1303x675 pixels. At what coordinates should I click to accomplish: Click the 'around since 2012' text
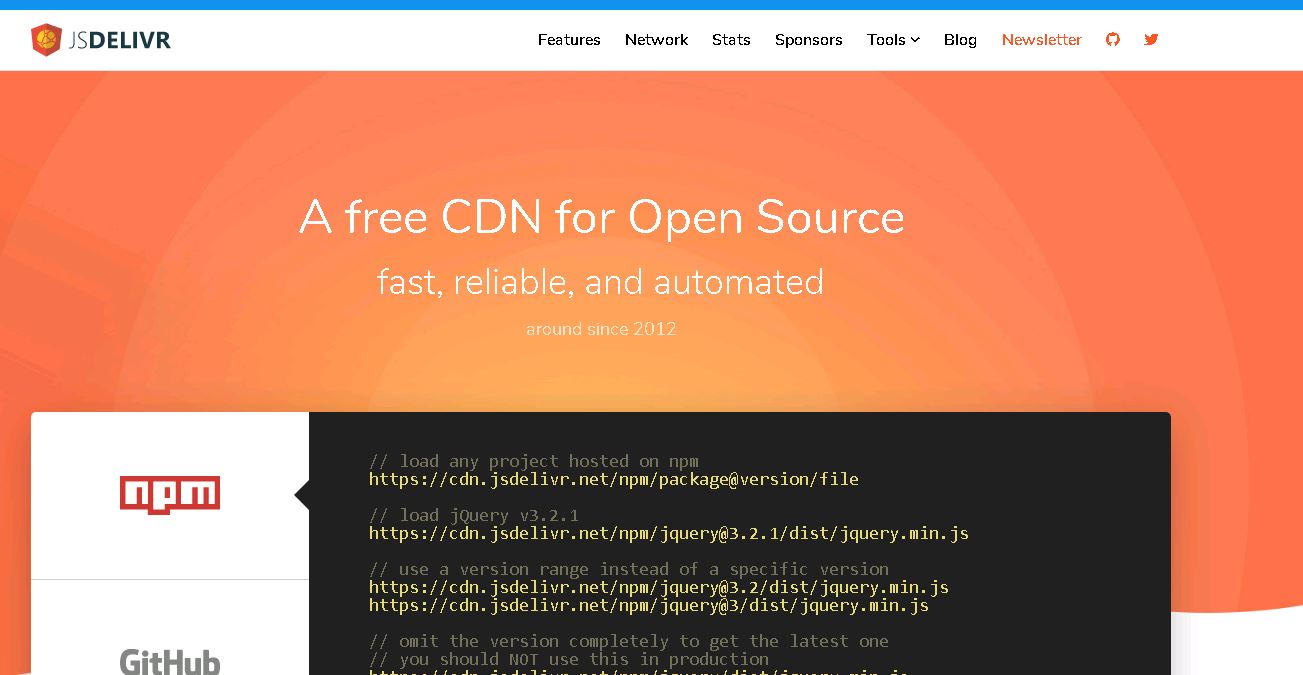pos(601,329)
